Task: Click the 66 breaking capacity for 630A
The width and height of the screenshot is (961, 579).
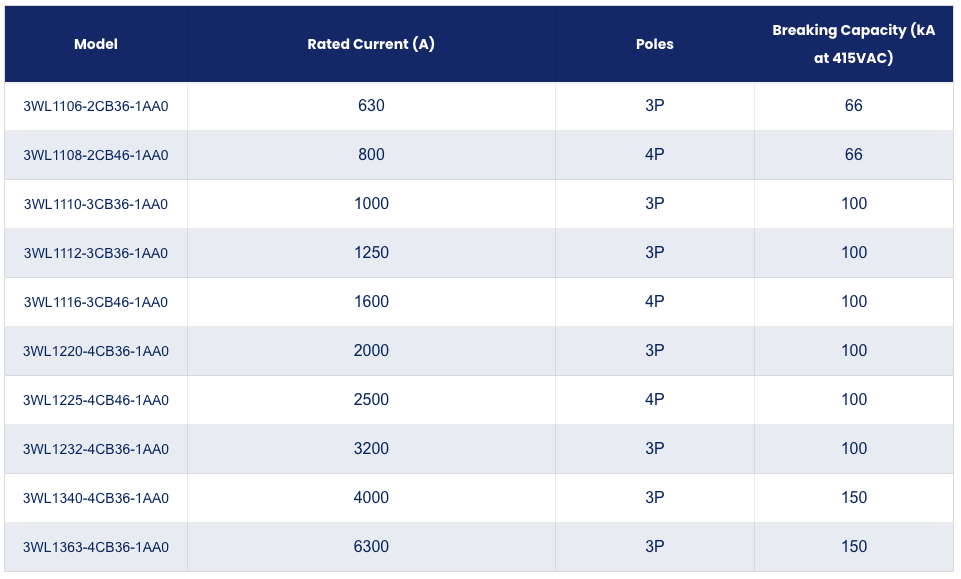Action: click(x=854, y=105)
